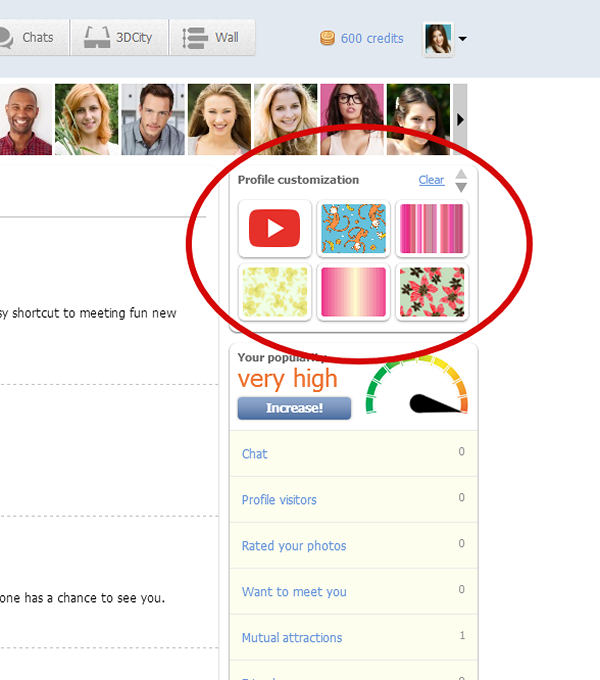Click the woman with glasses photo
Screen dimensions: 600x680
[352, 119]
